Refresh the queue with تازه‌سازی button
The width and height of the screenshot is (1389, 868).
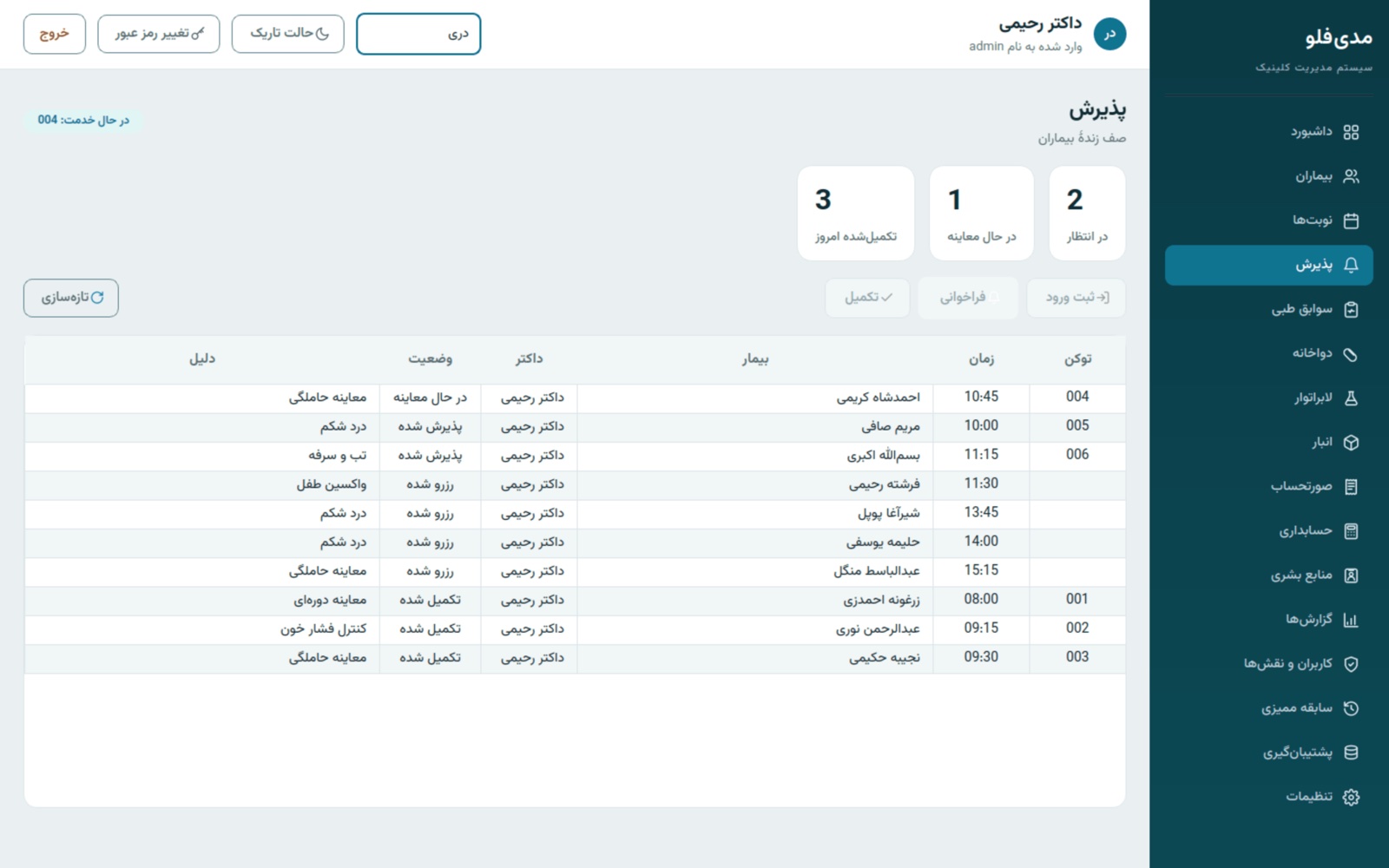[71, 298]
